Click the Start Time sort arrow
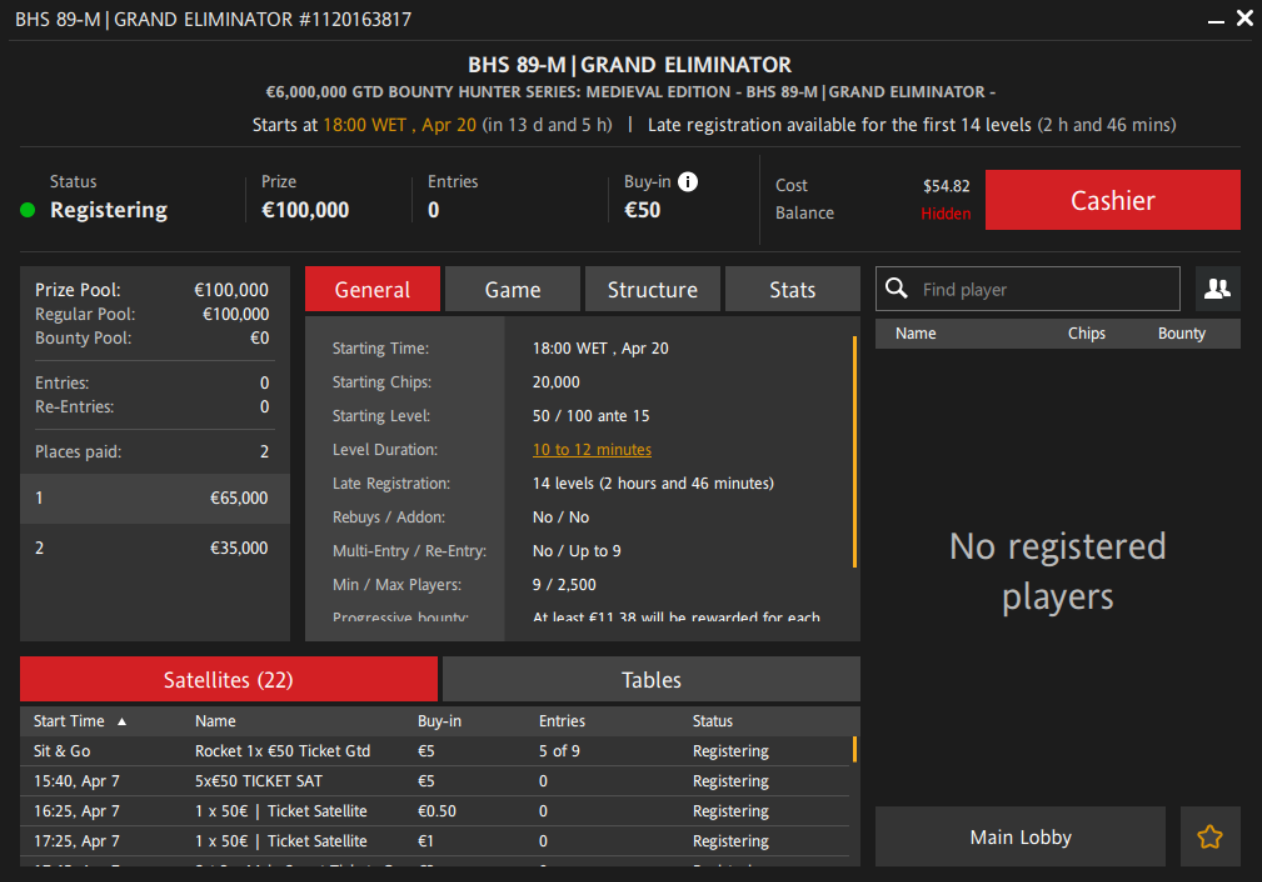 pyautogui.click(x=122, y=721)
